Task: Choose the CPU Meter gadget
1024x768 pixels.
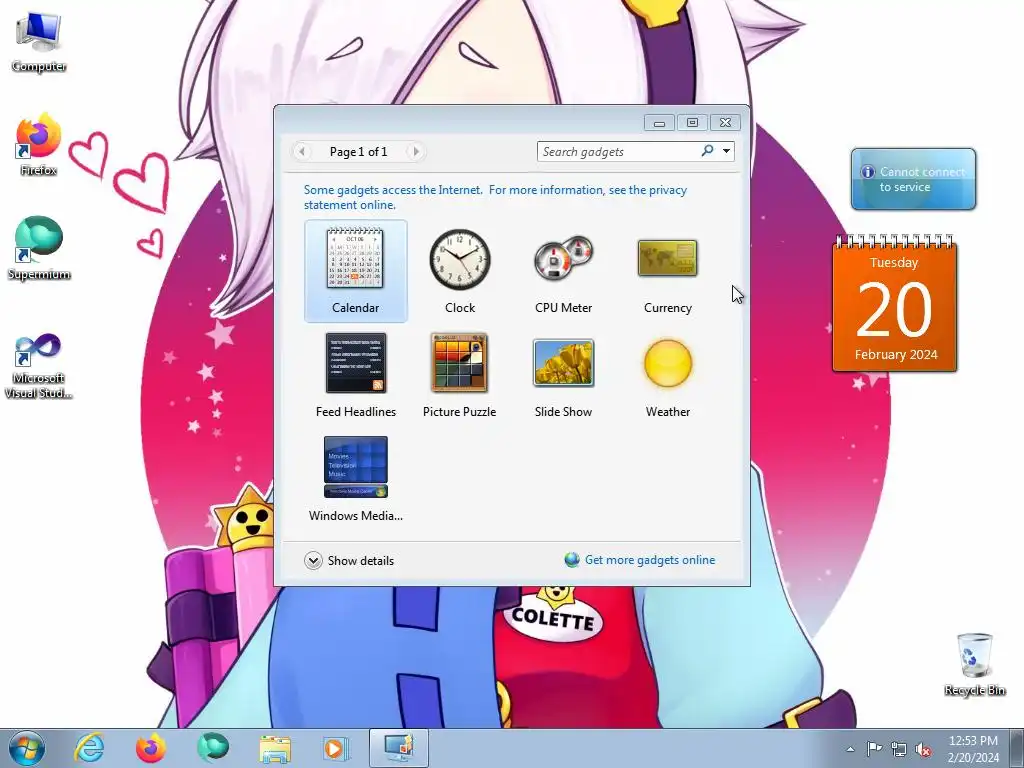Action: (x=564, y=271)
